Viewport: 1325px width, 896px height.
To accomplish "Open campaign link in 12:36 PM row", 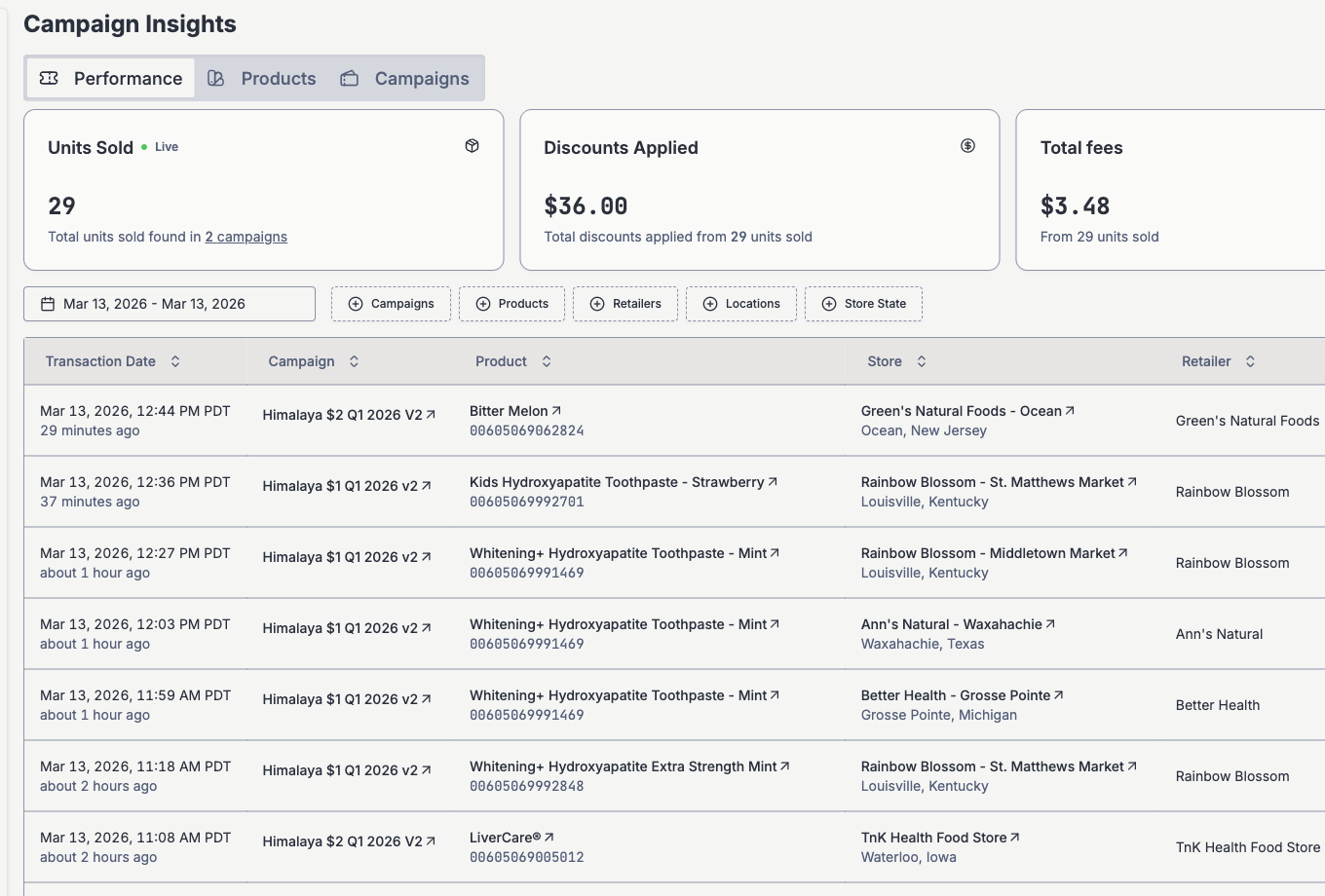I will pos(347,486).
